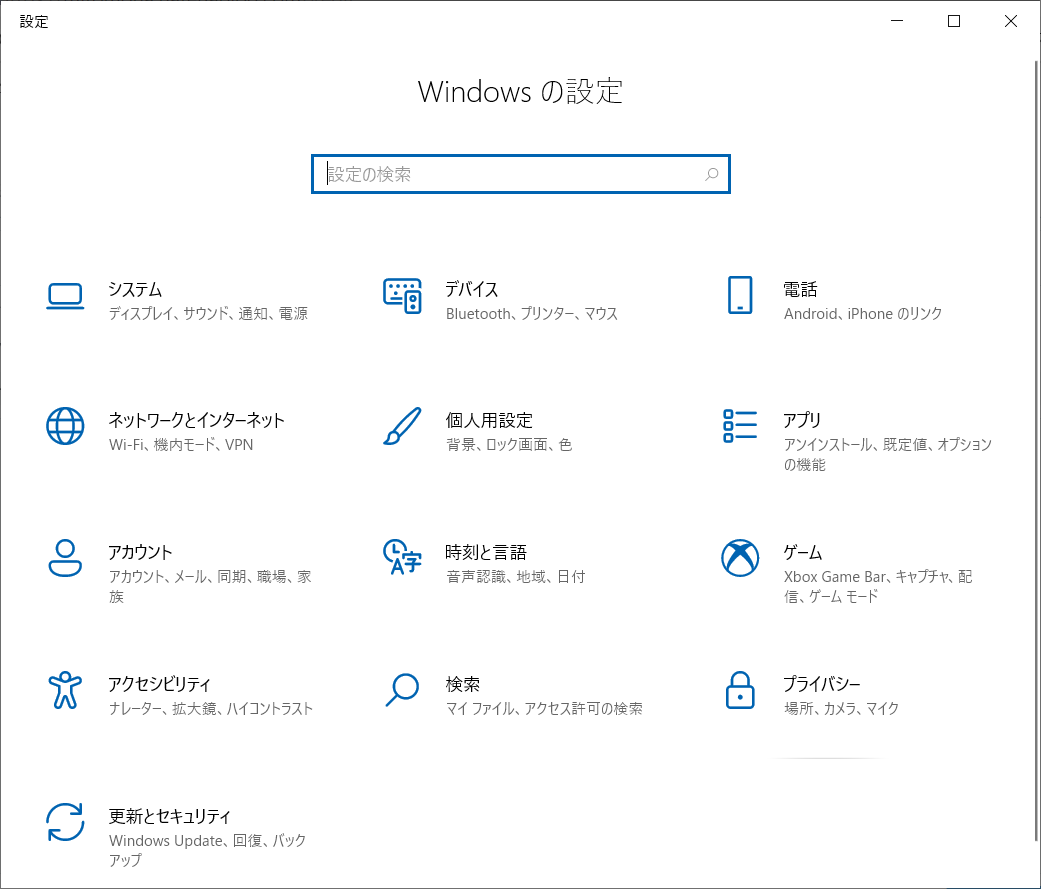Open the ネットワークとインターネット title
The width and height of the screenshot is (1041, 889).
(x=197, y=420)
